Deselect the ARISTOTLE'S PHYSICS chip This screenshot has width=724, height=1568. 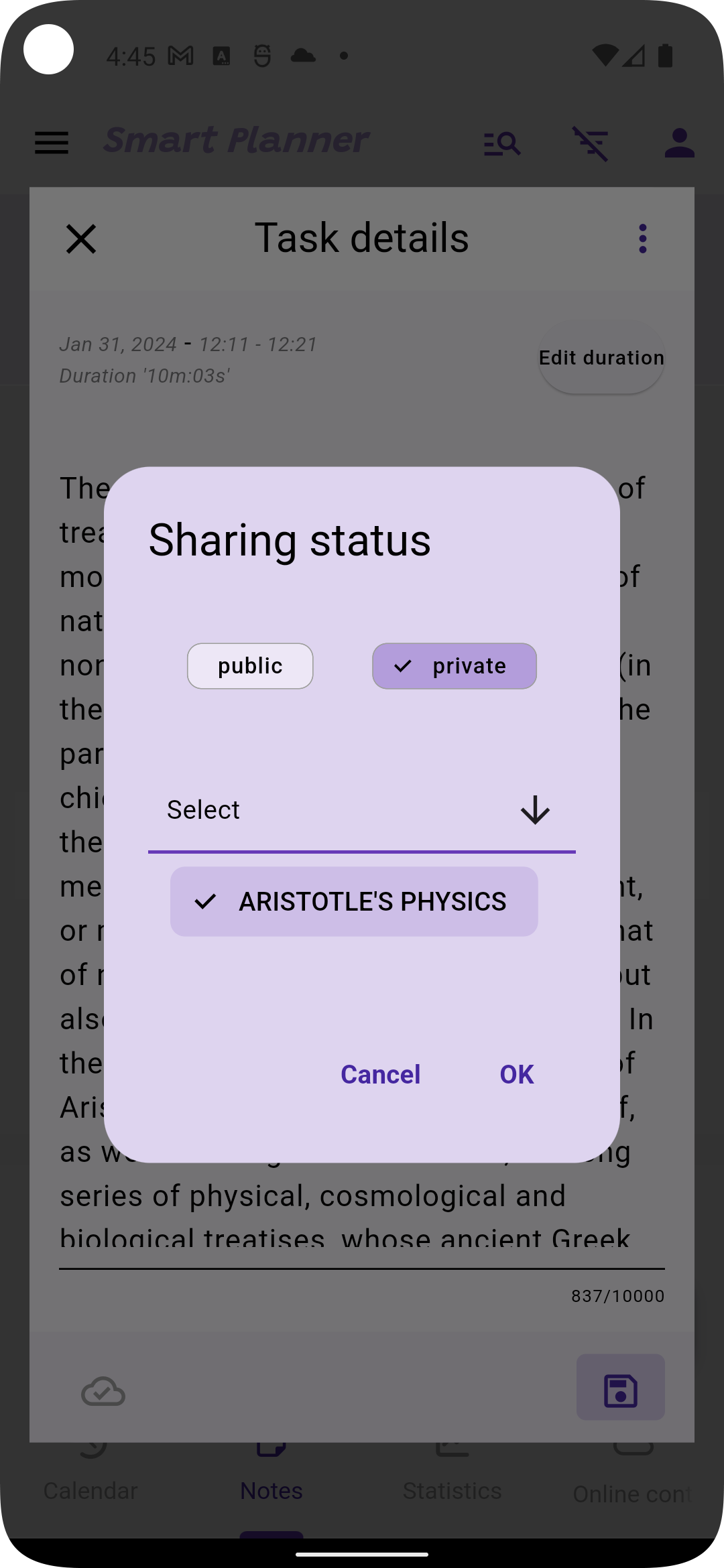(354, 901)
